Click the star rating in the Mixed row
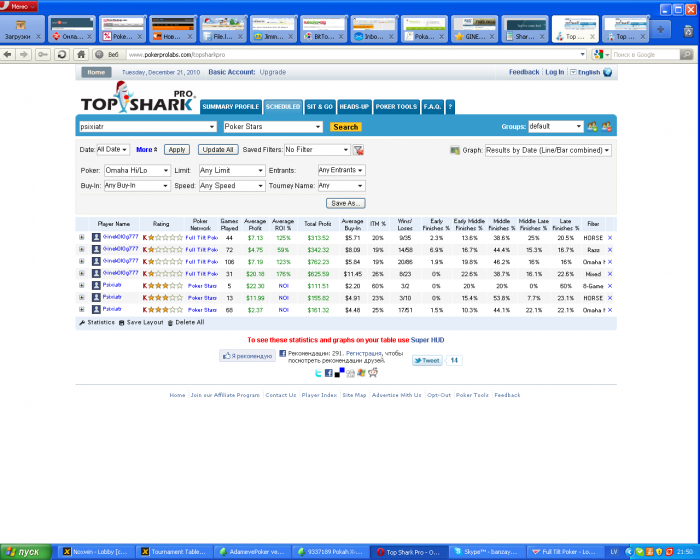 click(x=162, y=274)
